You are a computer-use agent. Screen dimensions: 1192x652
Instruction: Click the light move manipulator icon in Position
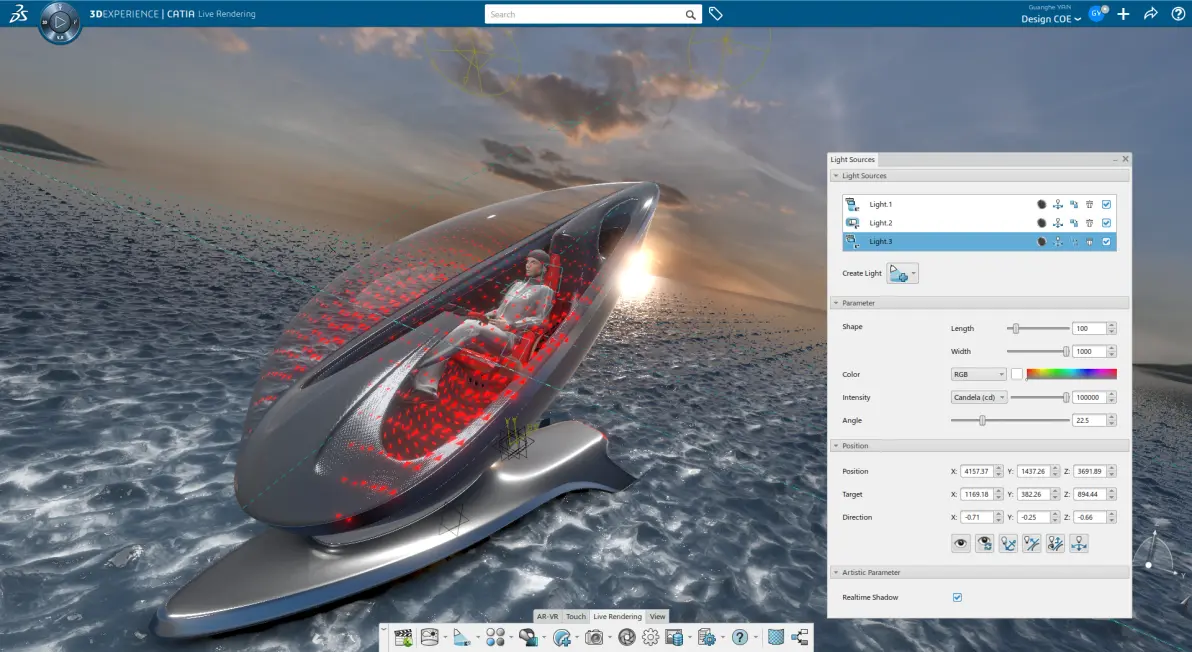pyautogui.click(x=1079, y=543)
